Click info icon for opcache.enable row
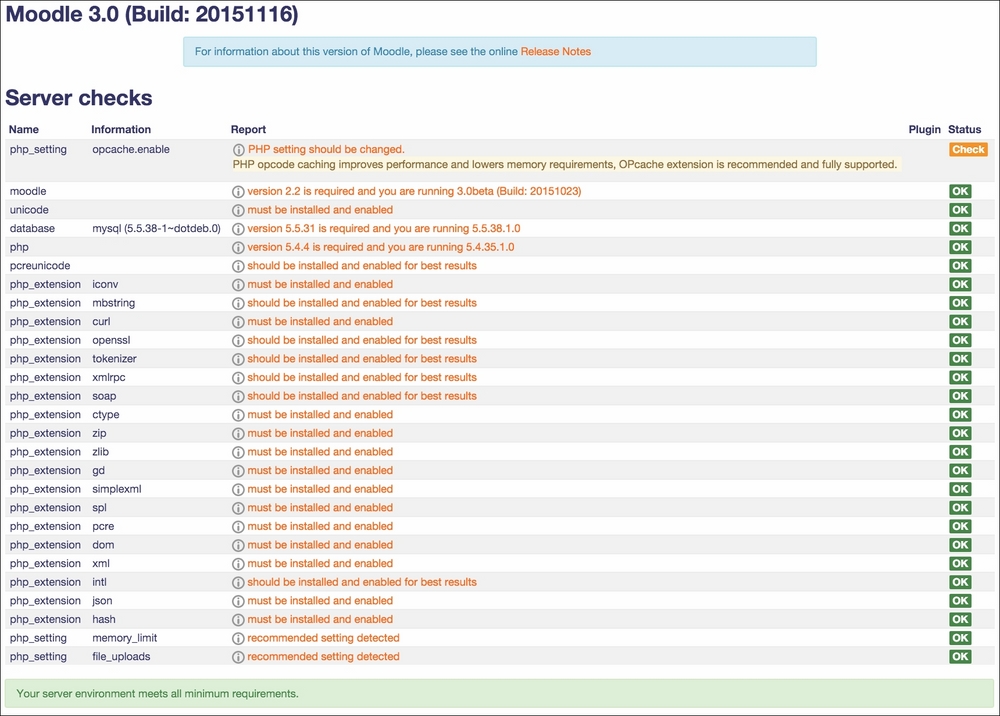 click(x=239, y=150)
